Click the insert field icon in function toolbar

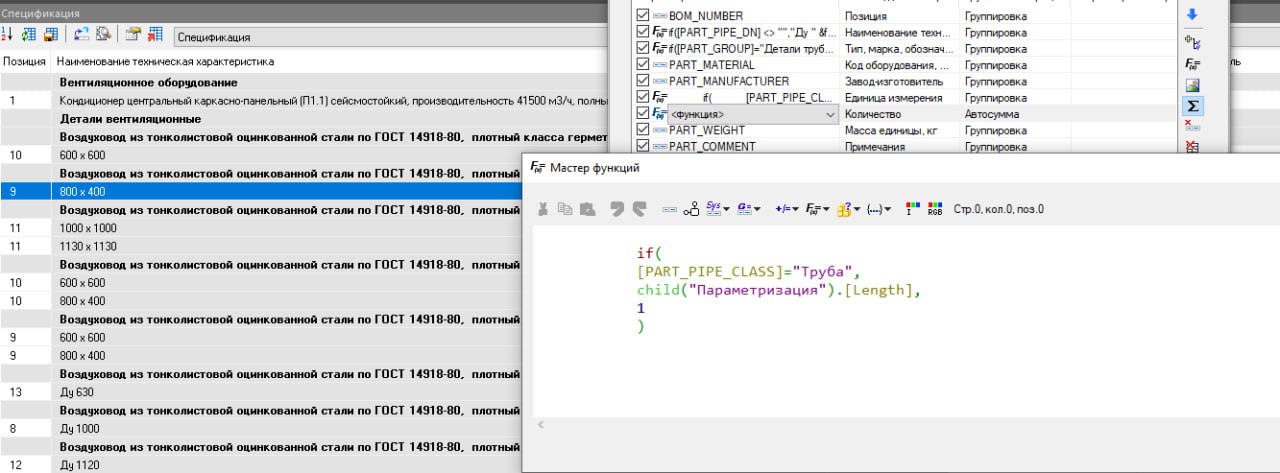[670, 209]
